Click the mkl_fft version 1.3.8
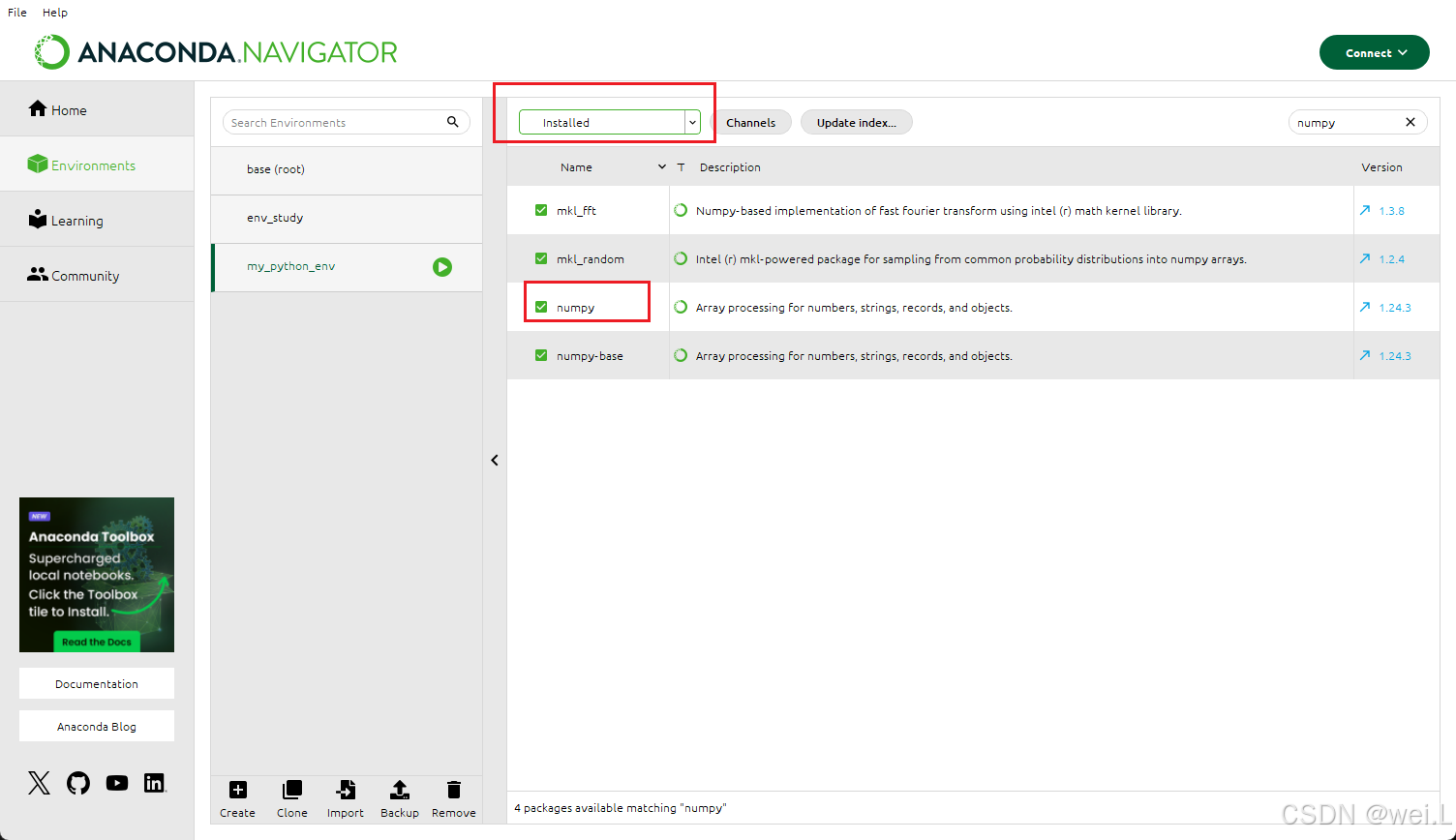The height and width of the screenshot is (840, 1456). [x=1391, y=210]
